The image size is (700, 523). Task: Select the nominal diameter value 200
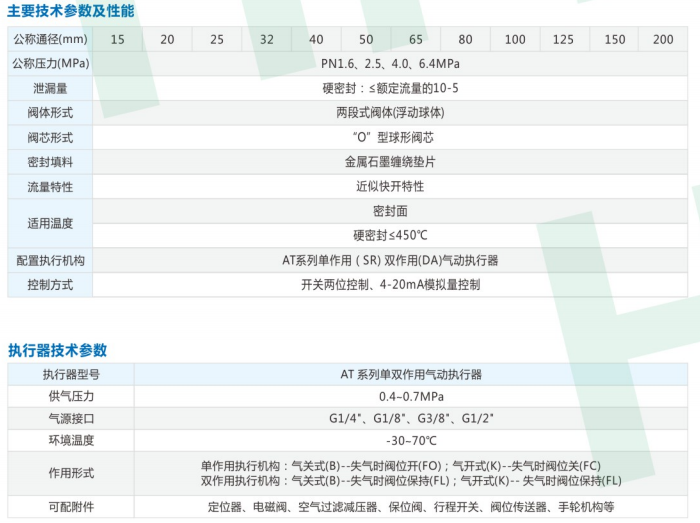pyautogui.click(x=663, y=40)
